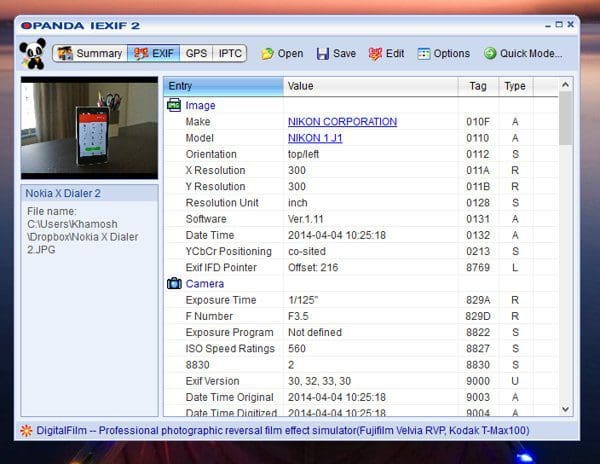Viewport: 600px width, 464px height.
Task: Click the Tag column header
Action: pyautogui.click(x=478, y=86)
